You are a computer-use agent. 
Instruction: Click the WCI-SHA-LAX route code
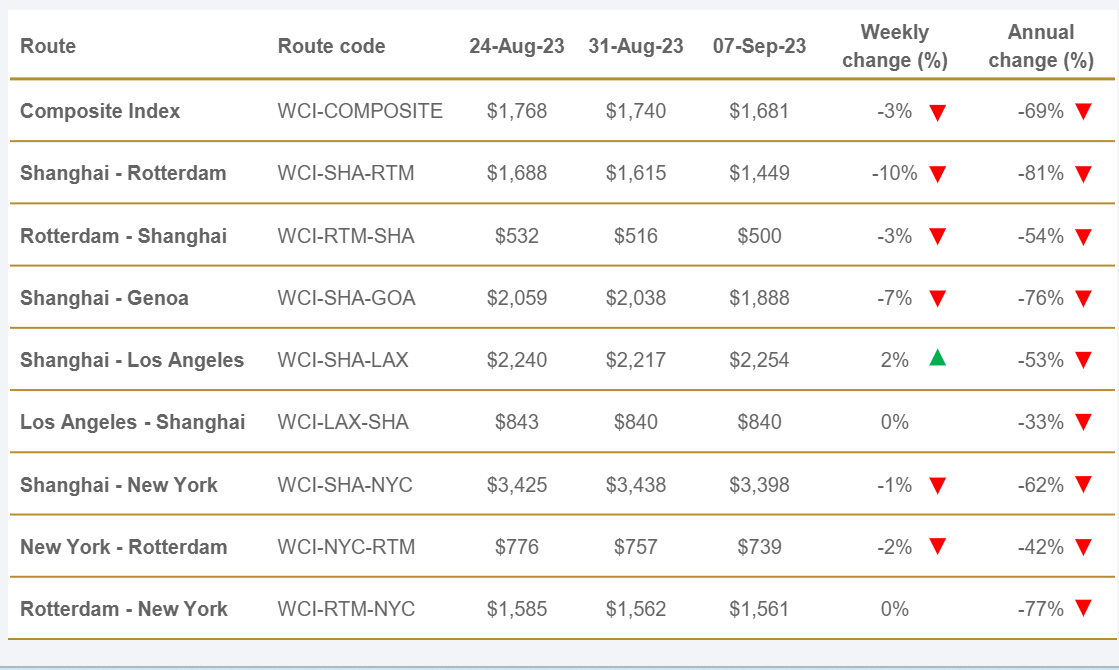coord(343,360)
